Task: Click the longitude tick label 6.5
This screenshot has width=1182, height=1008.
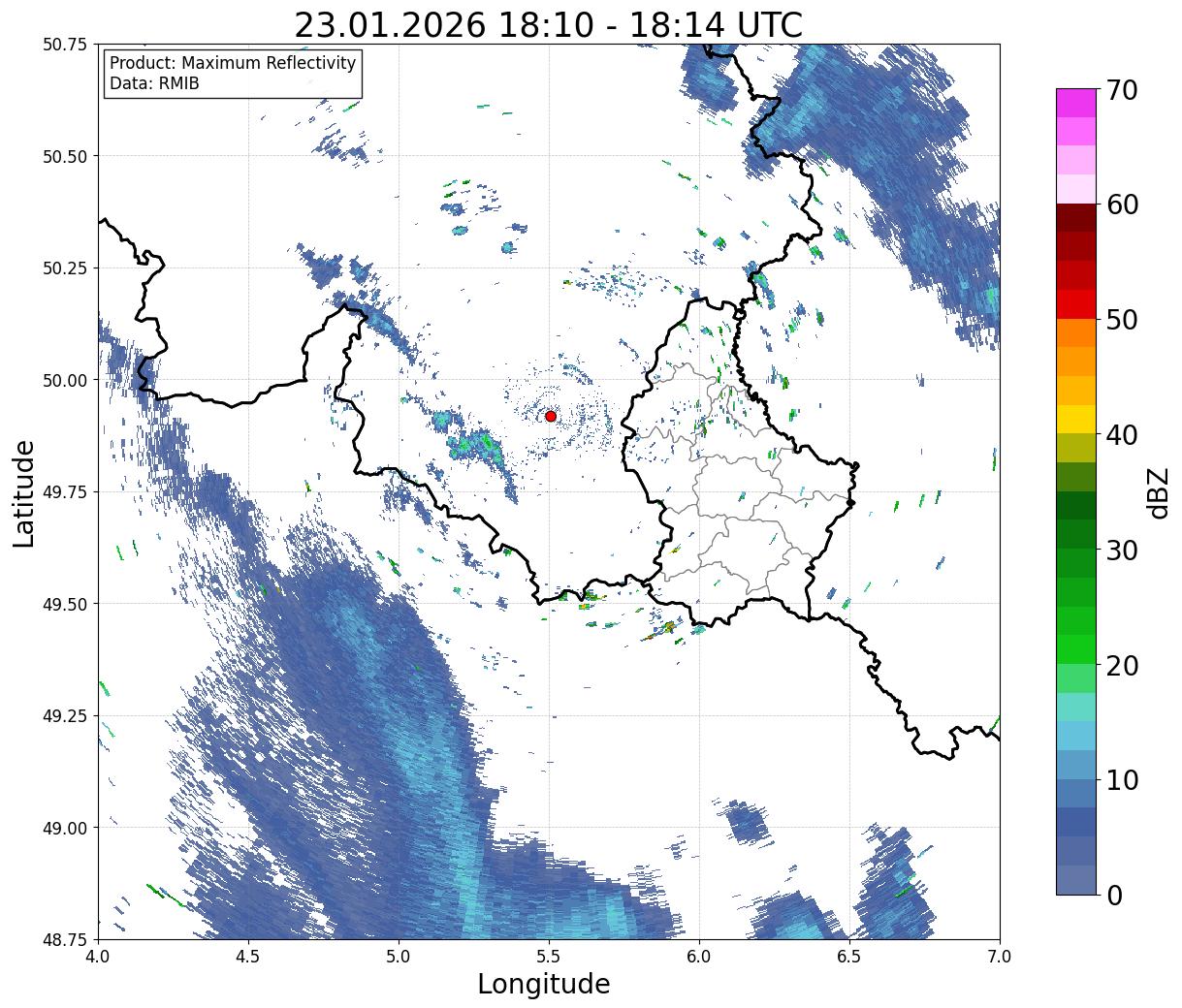Action: click(x=849, y=957)
